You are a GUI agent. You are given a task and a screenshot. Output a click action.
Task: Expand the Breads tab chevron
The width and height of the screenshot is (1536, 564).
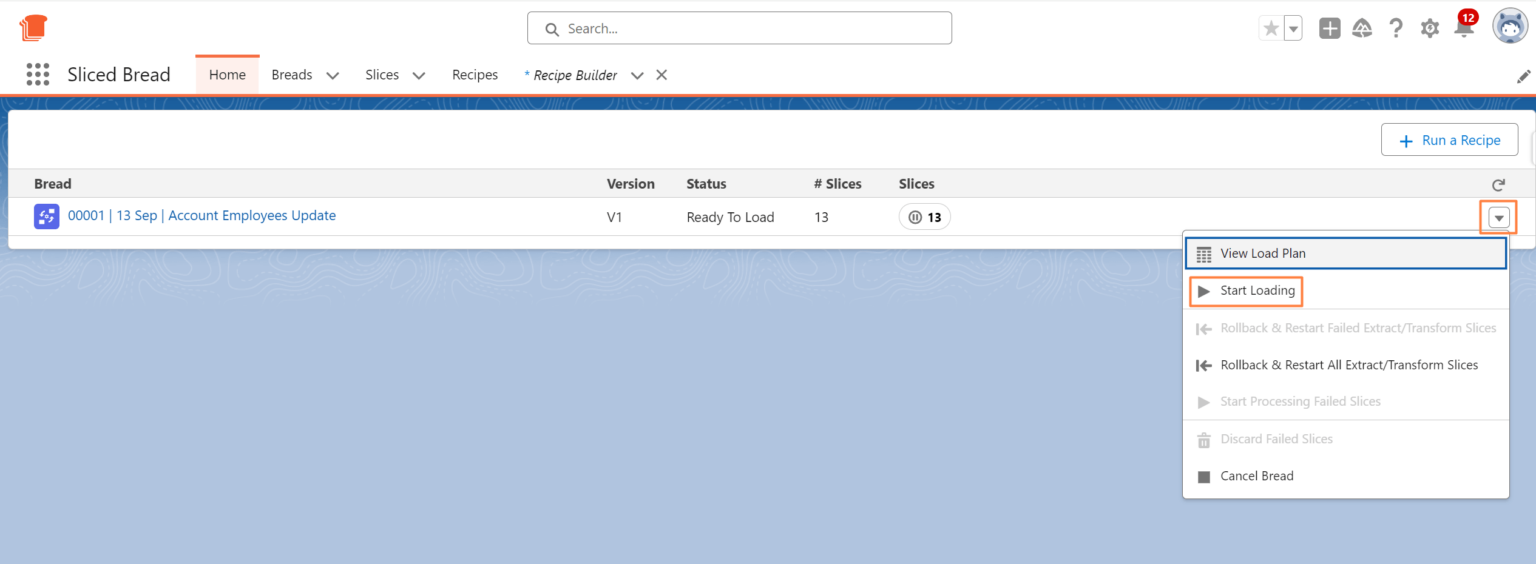click(x=333, y=76)
